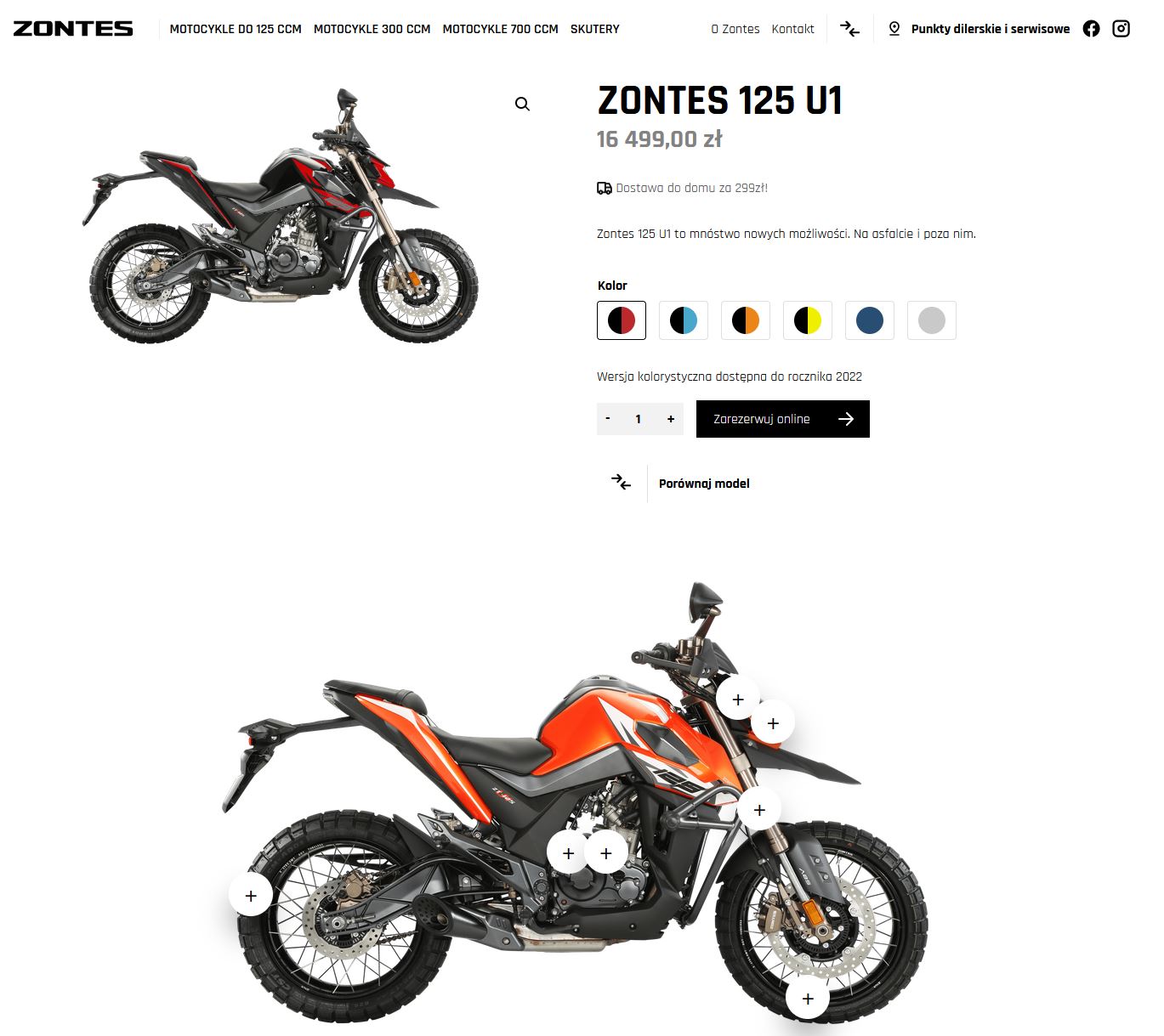This screenshot has height=1036, width=1164.
Task: Open the Facebook page icon
Action: 1091,29
